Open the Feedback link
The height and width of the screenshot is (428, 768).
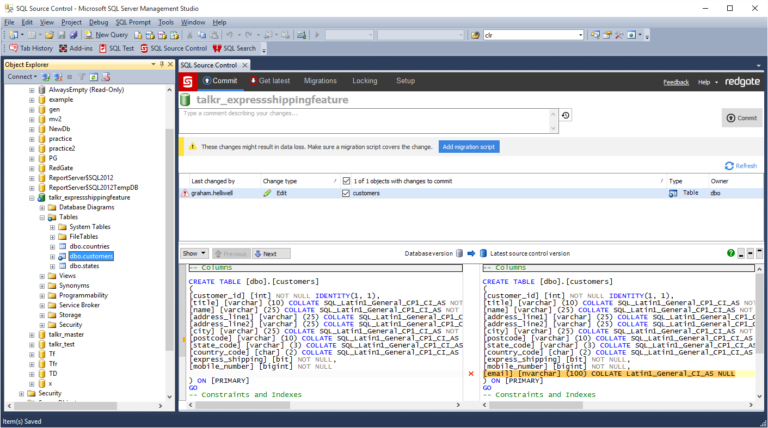click(676, 82)
